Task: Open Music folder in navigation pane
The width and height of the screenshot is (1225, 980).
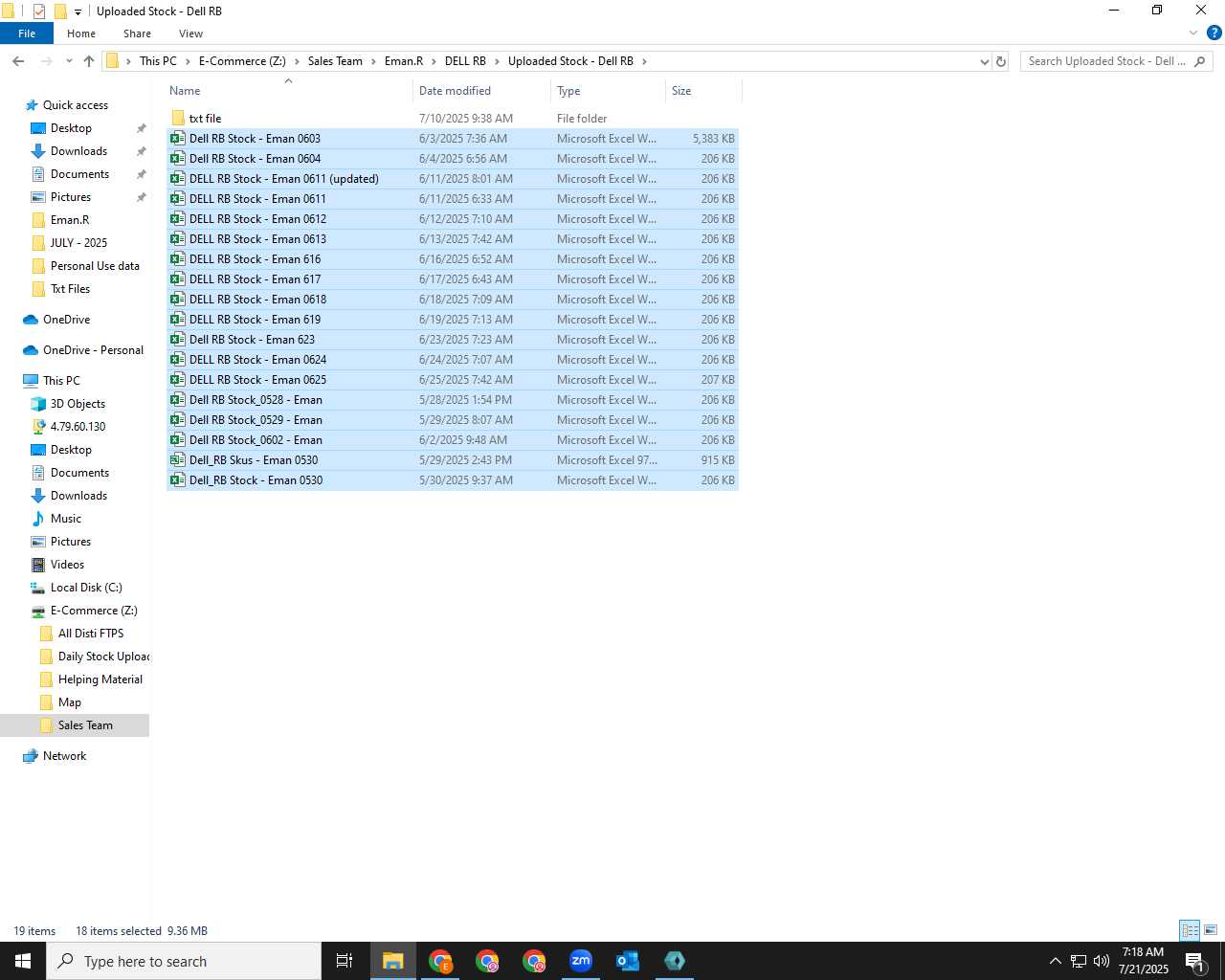Action: [66, 519]
